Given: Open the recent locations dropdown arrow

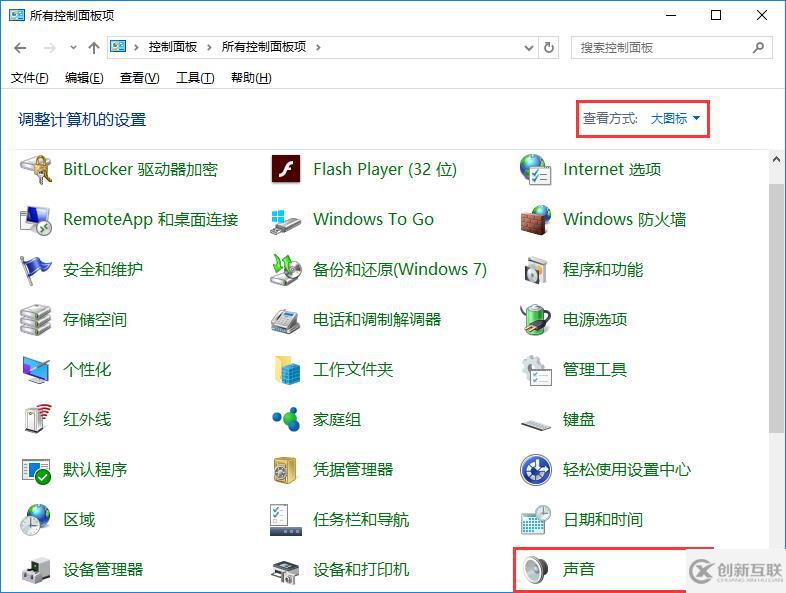Looking at the screenshot, I should [x=74, y=48].
